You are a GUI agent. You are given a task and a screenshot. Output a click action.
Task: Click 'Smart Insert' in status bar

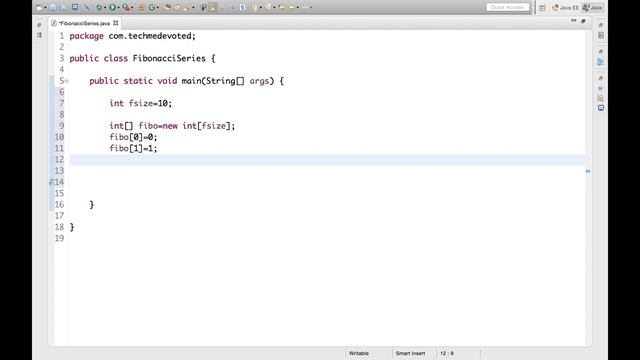(410, 353)
